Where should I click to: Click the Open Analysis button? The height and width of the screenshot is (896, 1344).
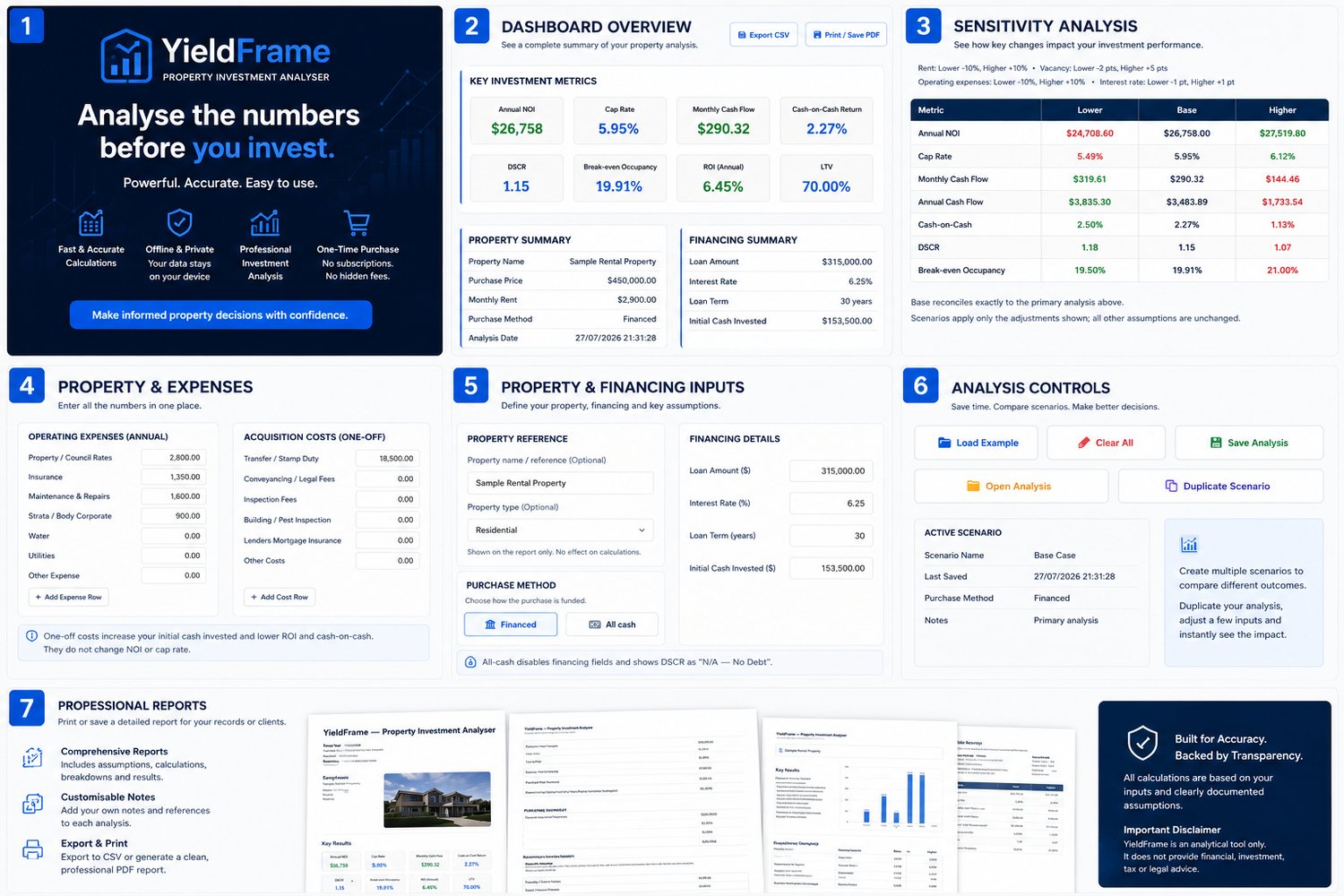pyautogui.click(x=1011, y=487)
